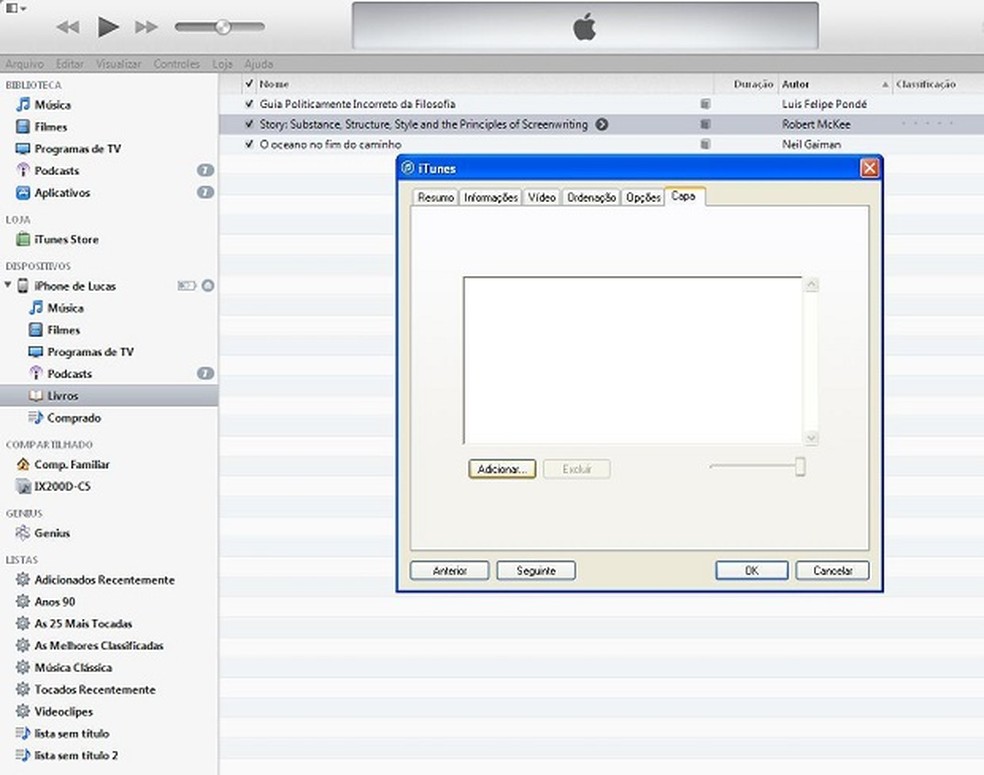
Task: Eject the iPhone de Lucas device
Action: pyautogui.click(x=208, y=285)
